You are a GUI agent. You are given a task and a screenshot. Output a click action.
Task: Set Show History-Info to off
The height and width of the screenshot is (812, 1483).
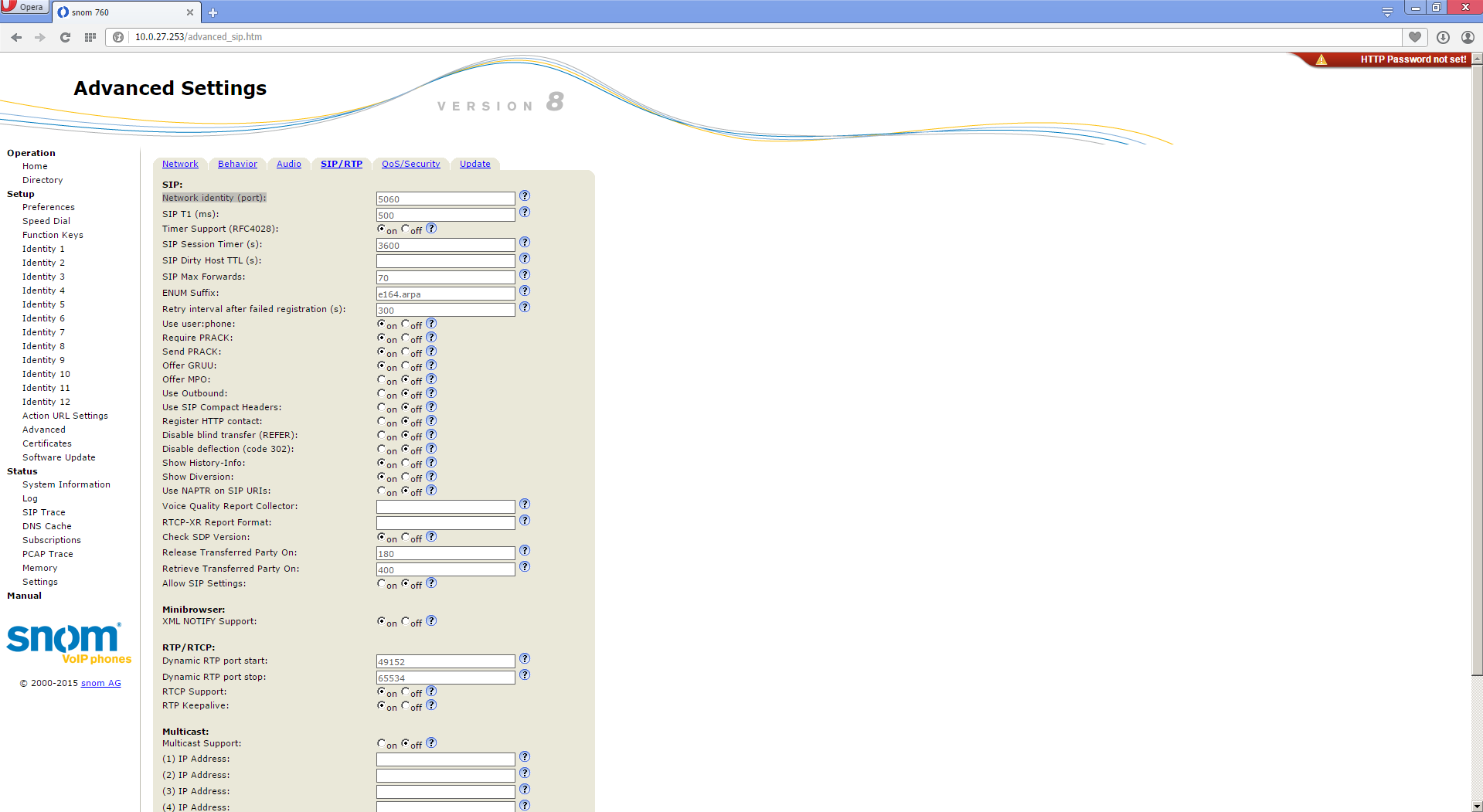tap(406, 463)
